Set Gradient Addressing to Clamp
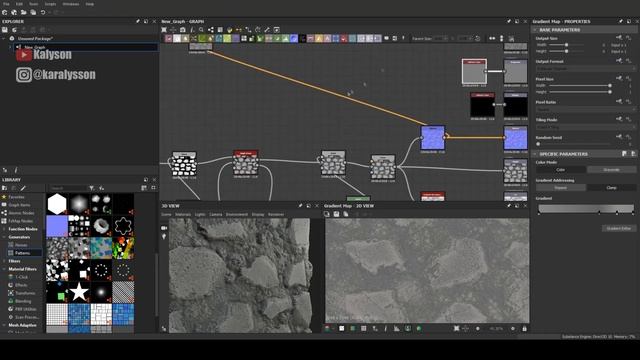The width and height of the screenshot is (640, 360). [x=611, y=187]
